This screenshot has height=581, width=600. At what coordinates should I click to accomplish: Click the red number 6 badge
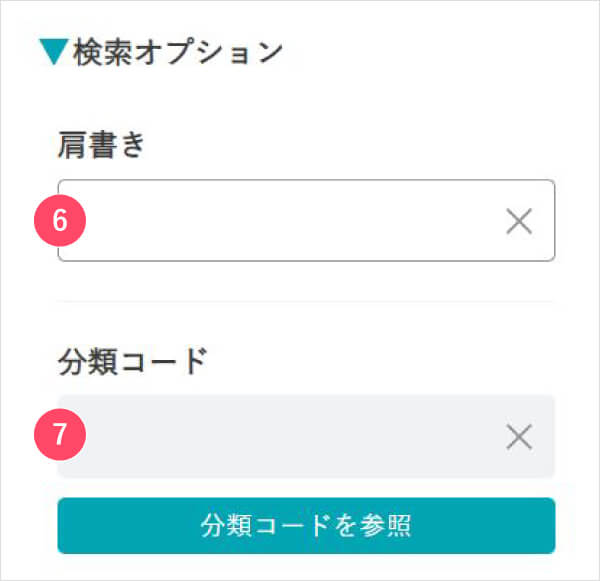[x=60, y=220]
